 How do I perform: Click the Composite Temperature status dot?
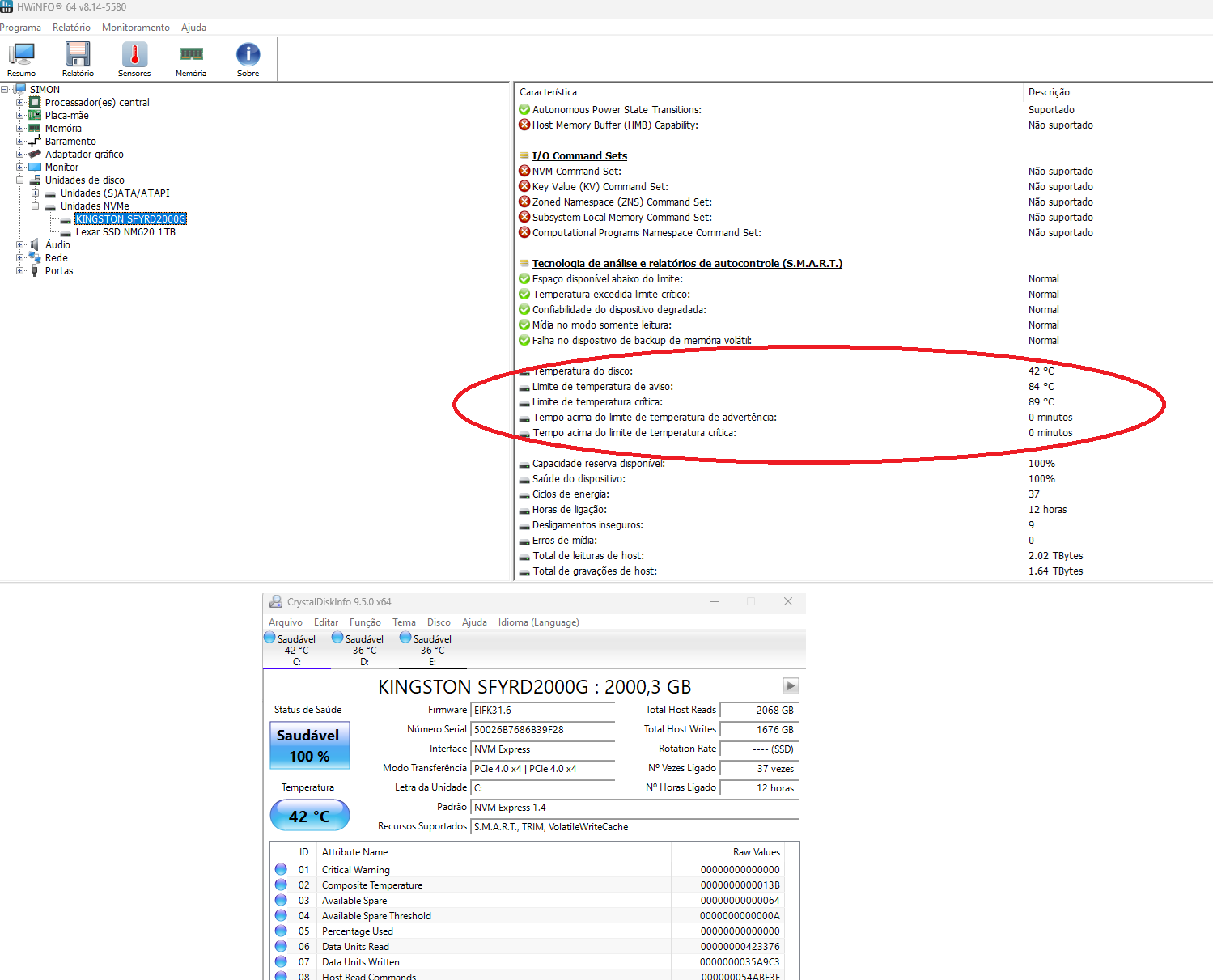click(x=281, y=885)
